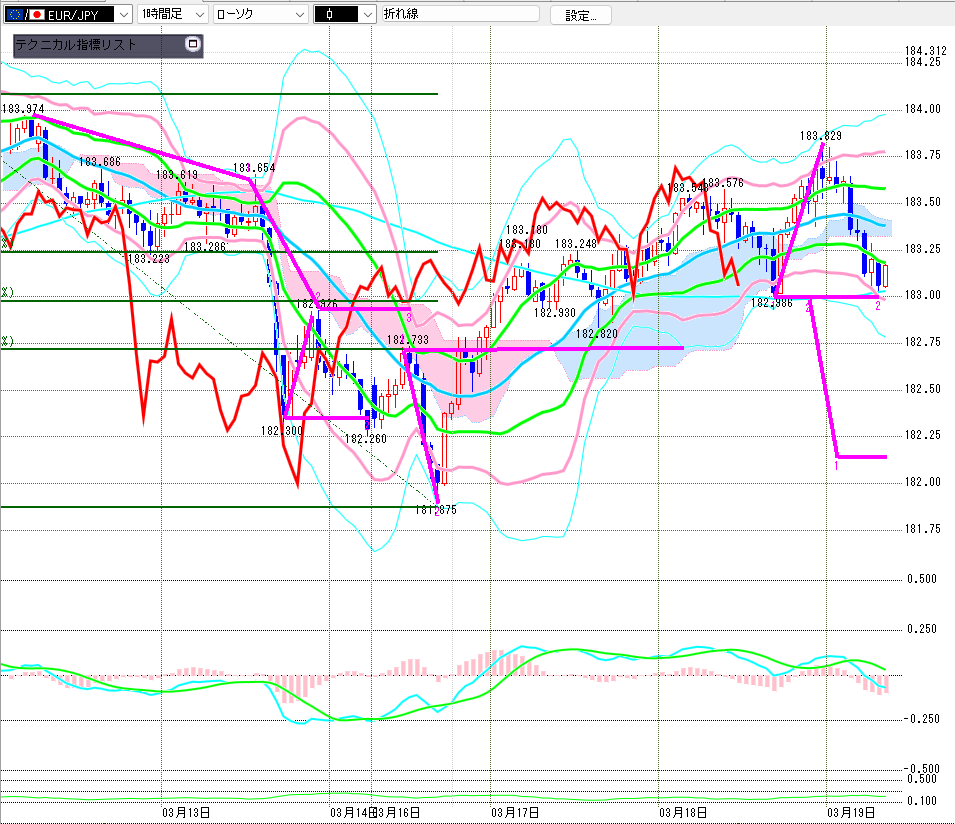Click the 183.829 high price label
The width and height of the screenshot is (955, 824).
(x=818, y=135)
